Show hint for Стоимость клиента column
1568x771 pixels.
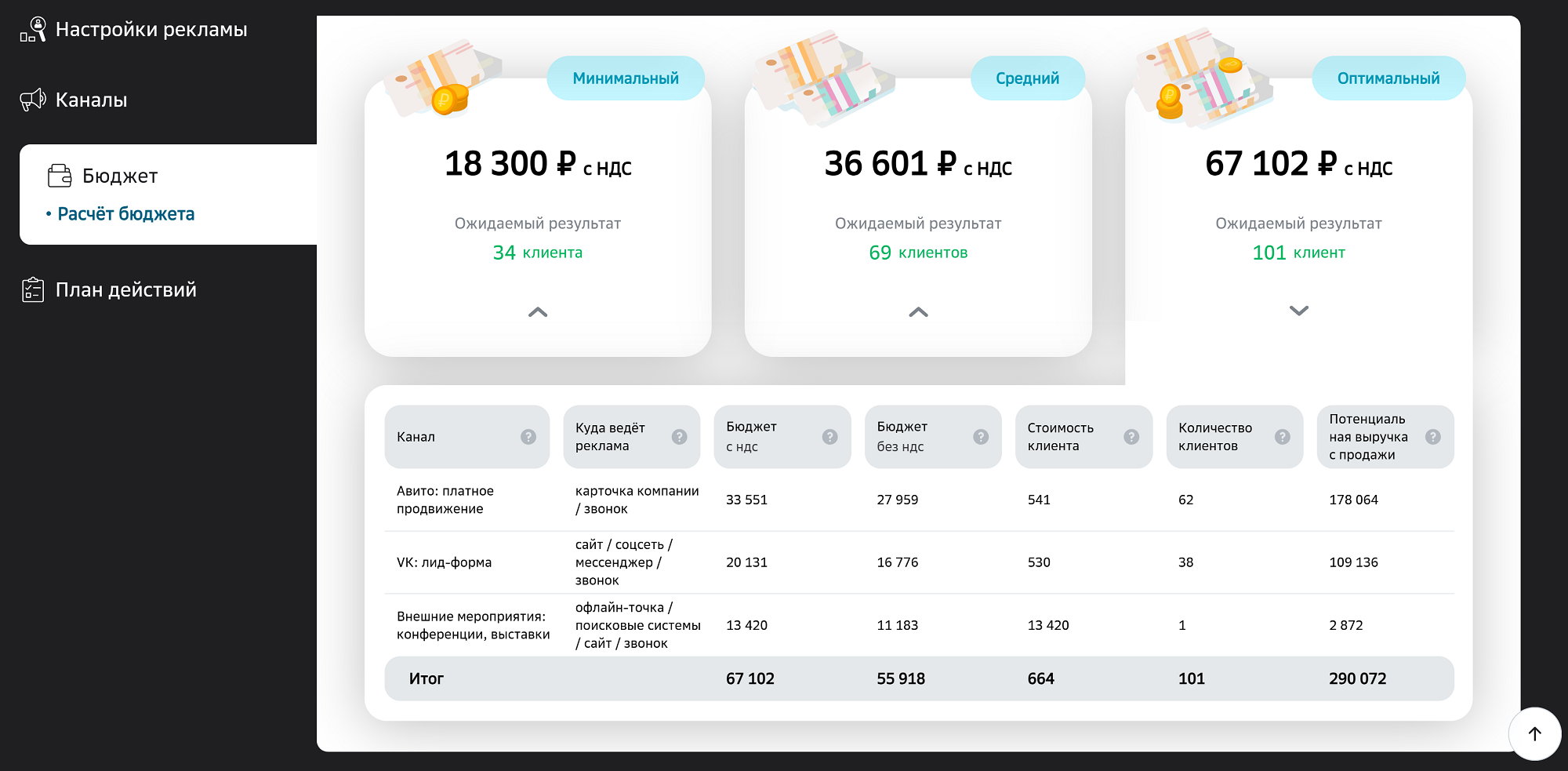pyautogui.click(x=1131, y=437)
